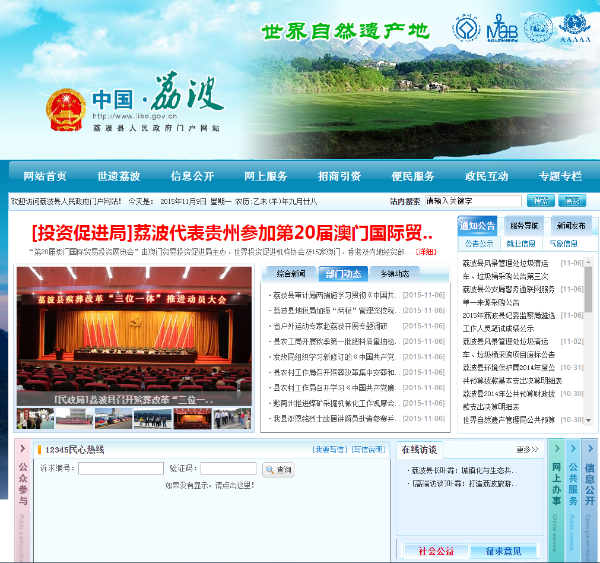The width and height of the screenshot is (600, 563).
Task: Click the 诉求编号 input field
Action: click(120, 468)
